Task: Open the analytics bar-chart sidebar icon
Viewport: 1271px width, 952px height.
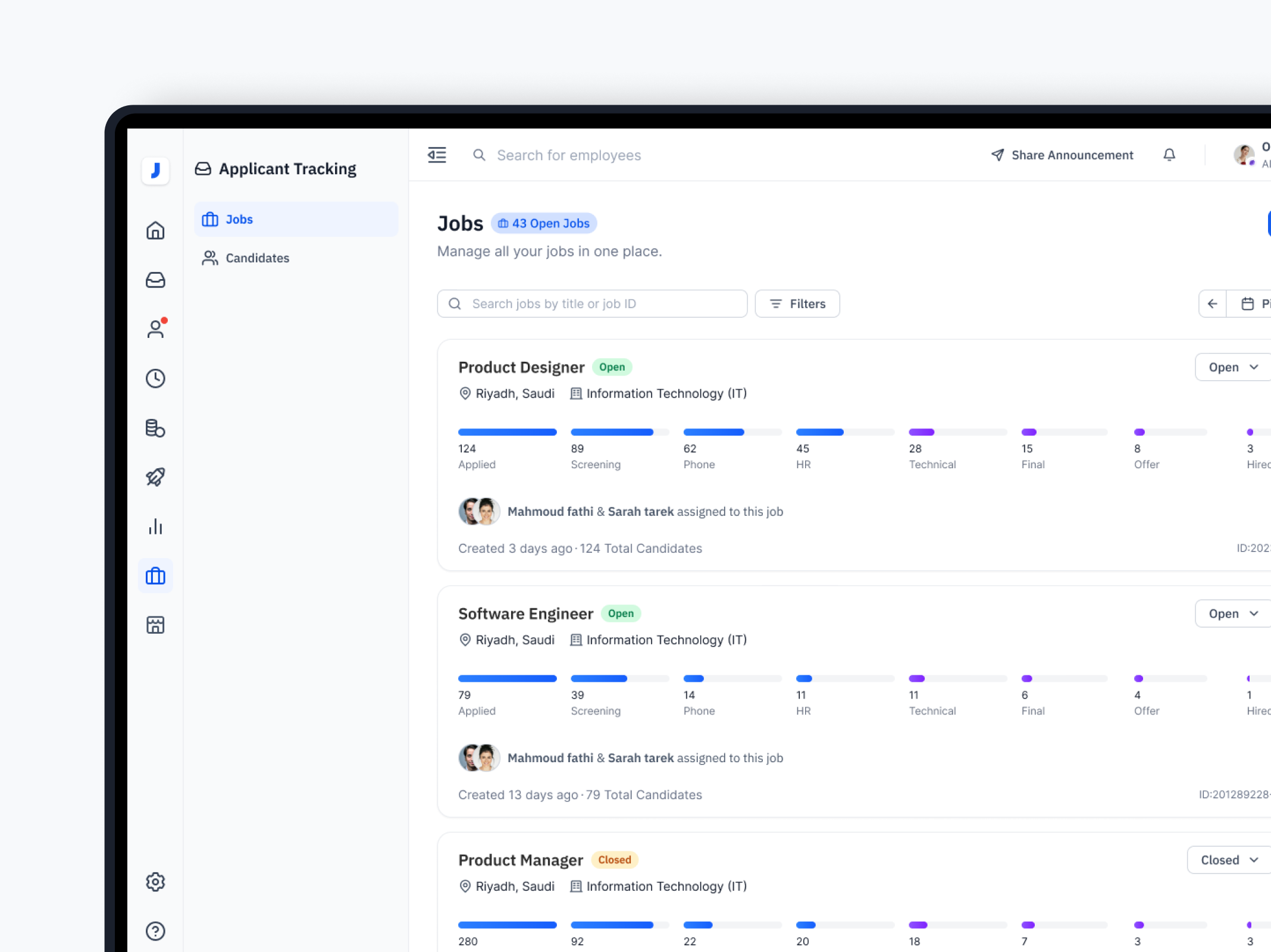Action: pos(155,526)
